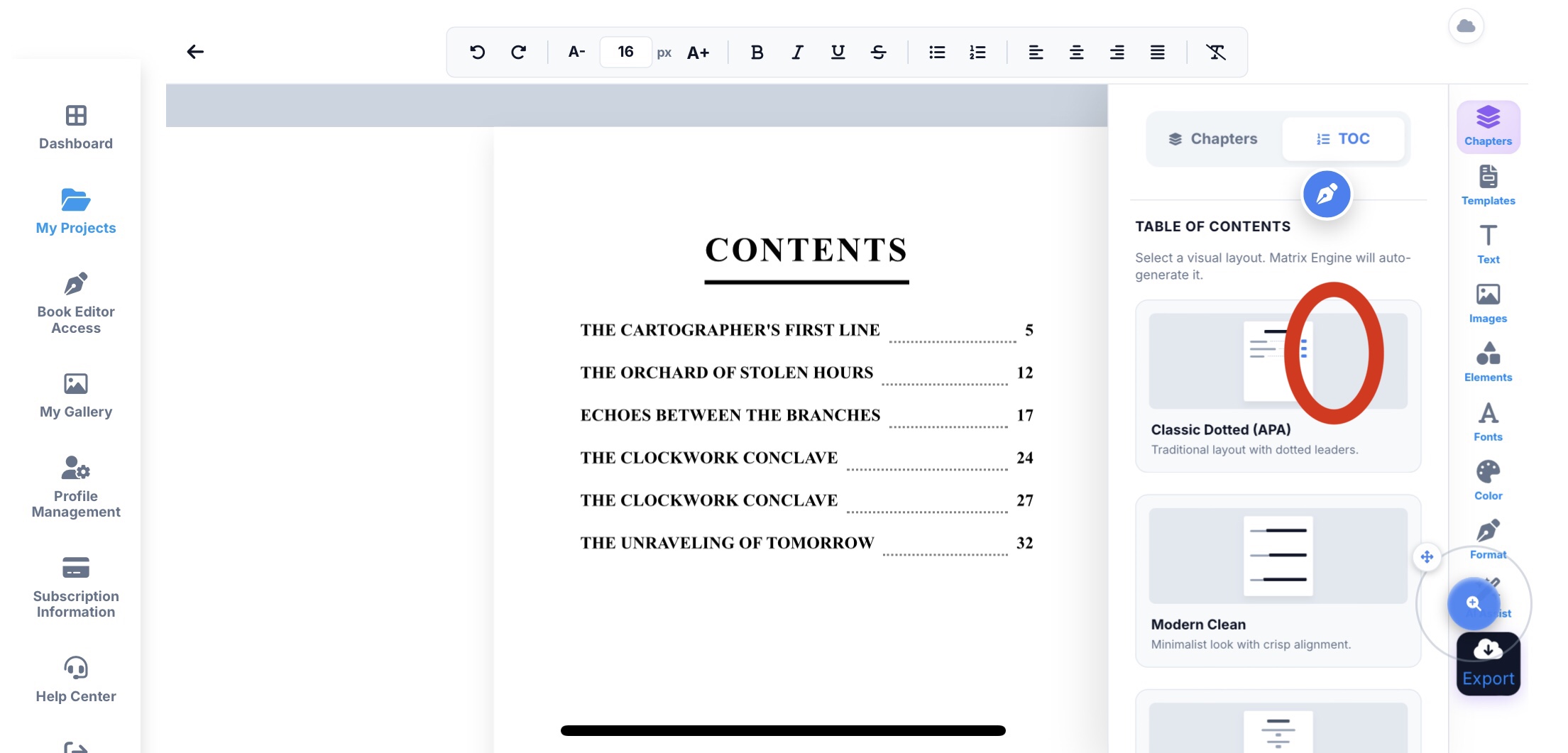Click the font size field showing 16
Image resolution: width=1568 pixels, height=753 pixels.
click(x=625, y=52)
